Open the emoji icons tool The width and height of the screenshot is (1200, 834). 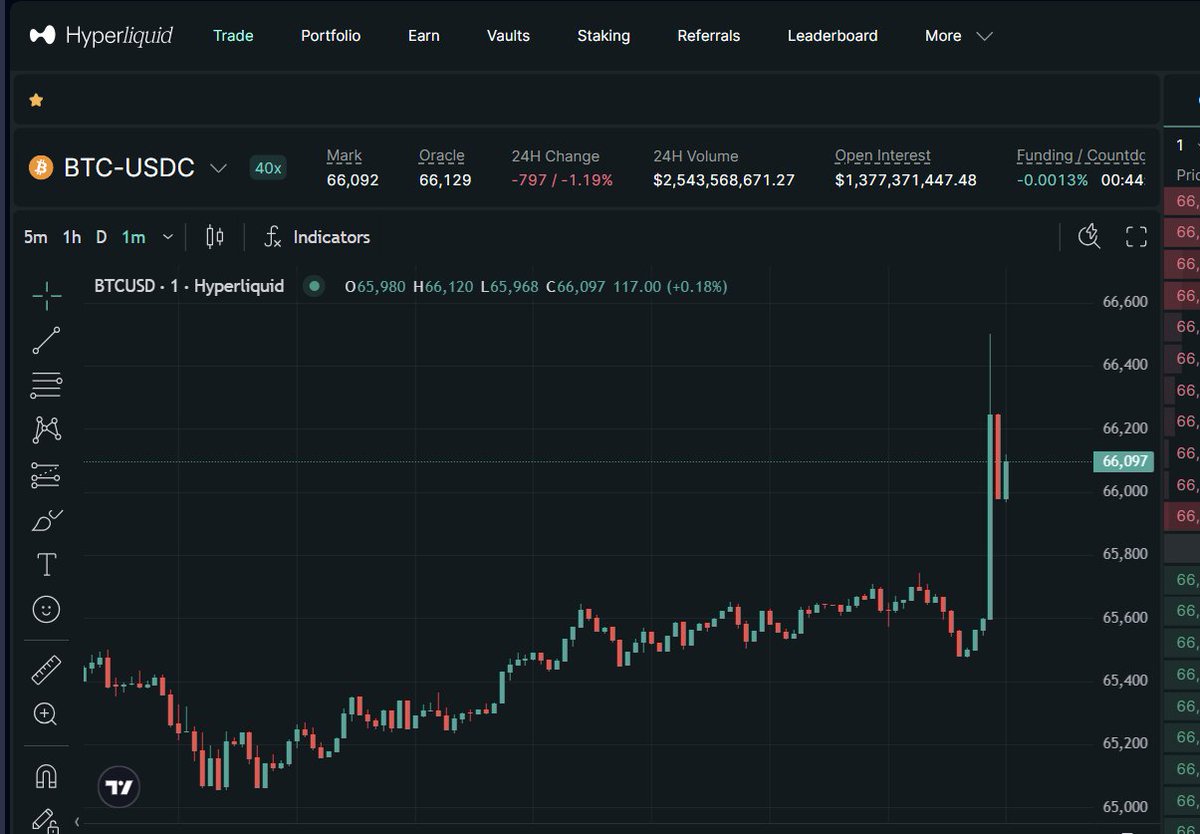tap(47, 609)
